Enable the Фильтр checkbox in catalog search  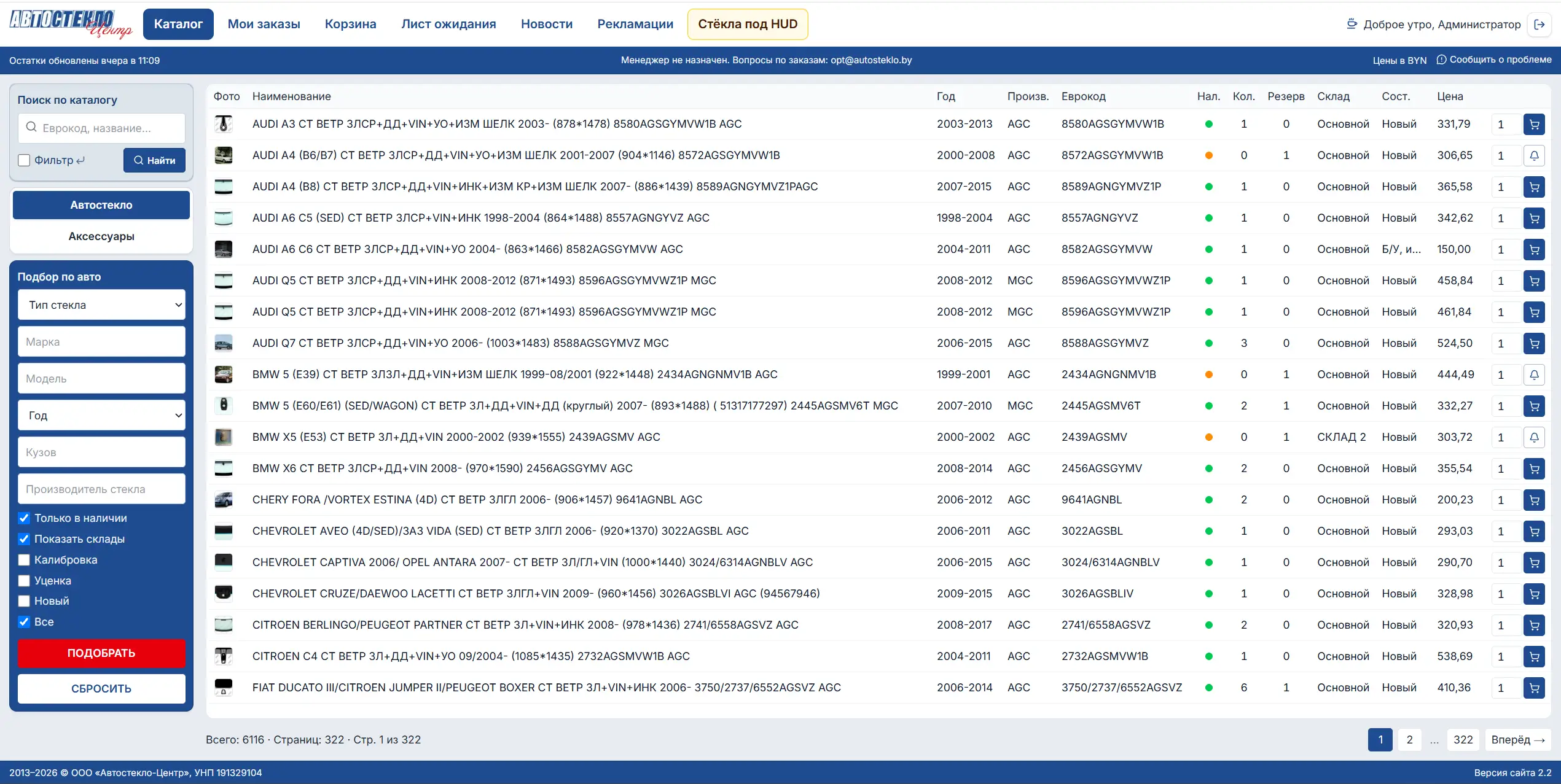point(24,160)
